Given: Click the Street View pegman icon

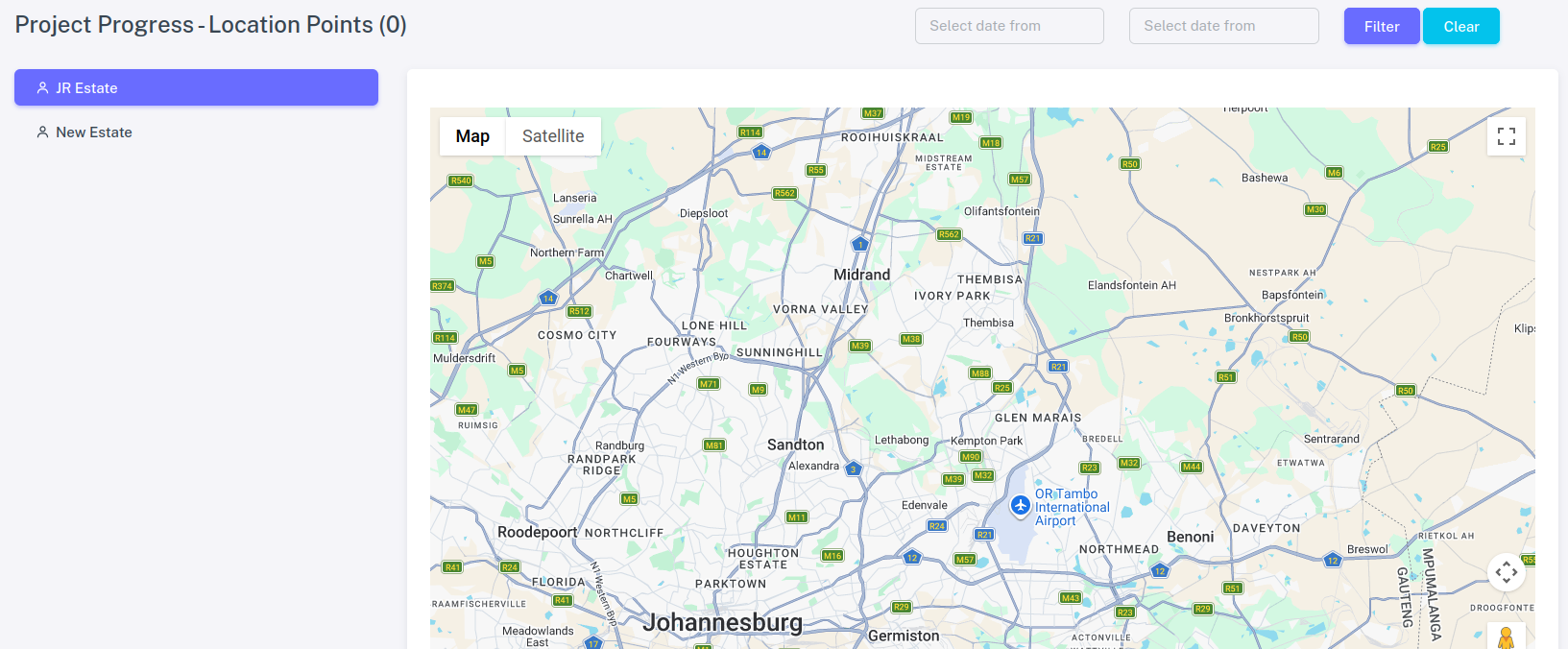Looking at the screenshot, I should (1507, 637).
